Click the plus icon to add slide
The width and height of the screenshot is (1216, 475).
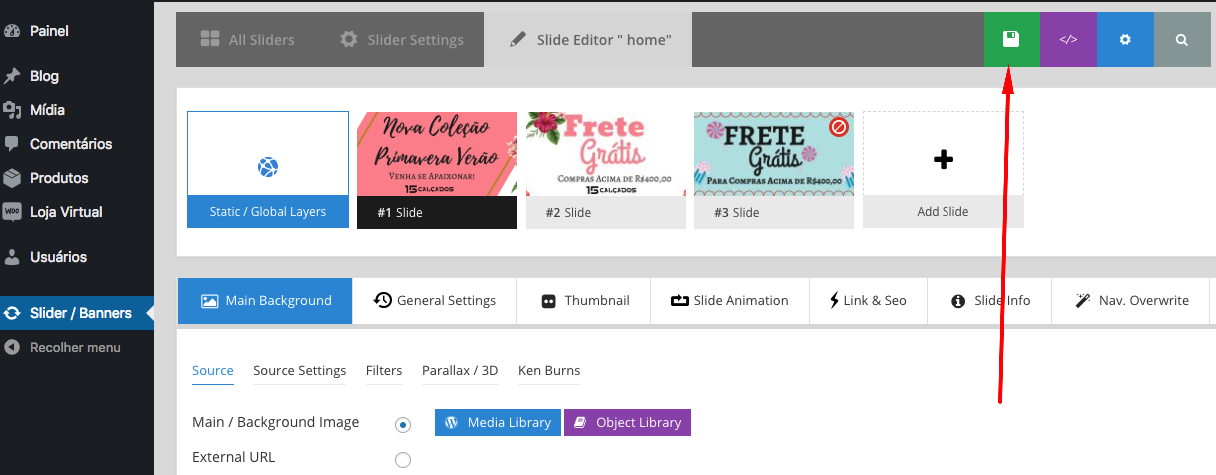tap(942, 160)
